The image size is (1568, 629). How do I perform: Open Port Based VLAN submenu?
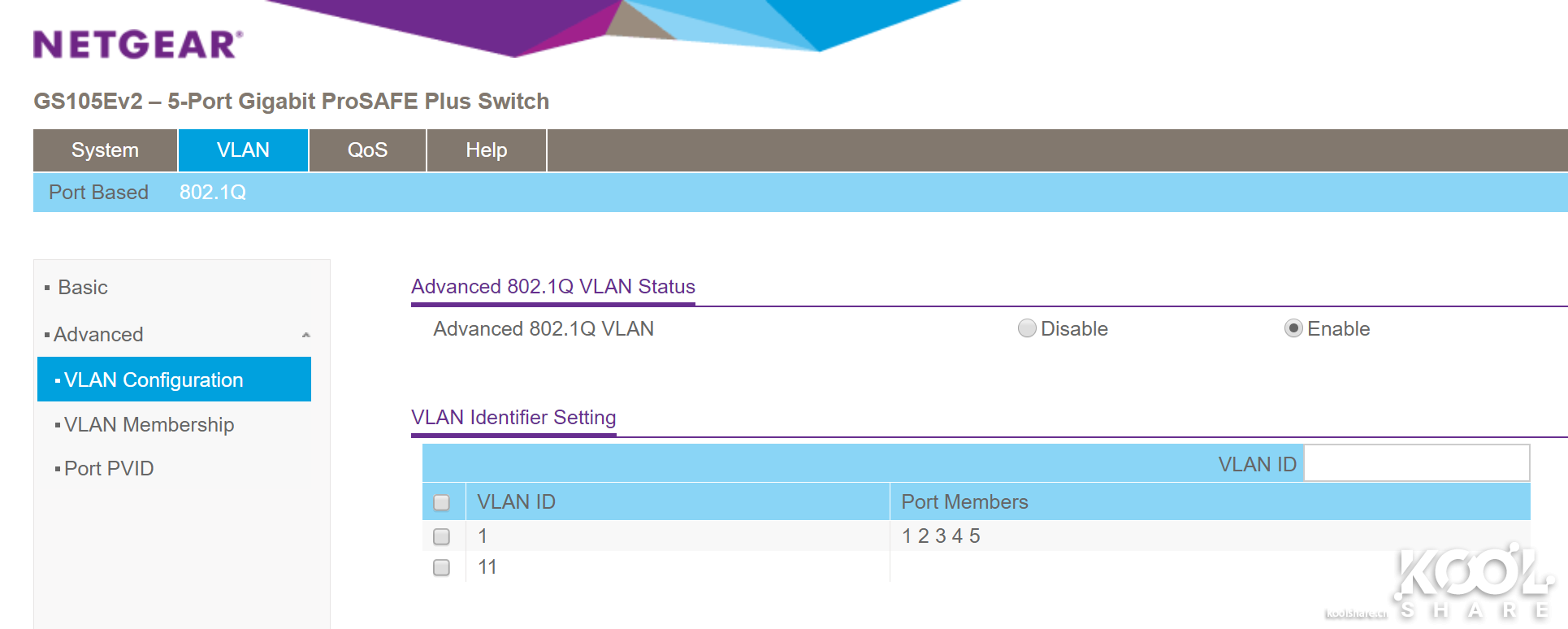(98, 193)
